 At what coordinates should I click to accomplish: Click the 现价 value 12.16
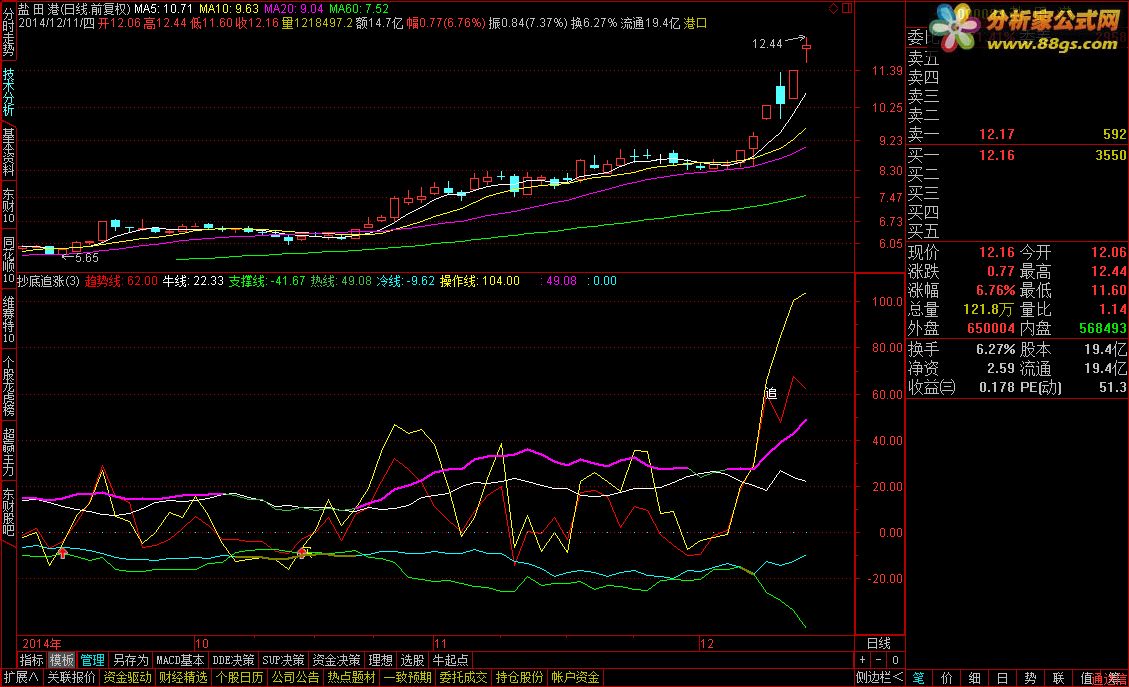click(x=997, y=252)
